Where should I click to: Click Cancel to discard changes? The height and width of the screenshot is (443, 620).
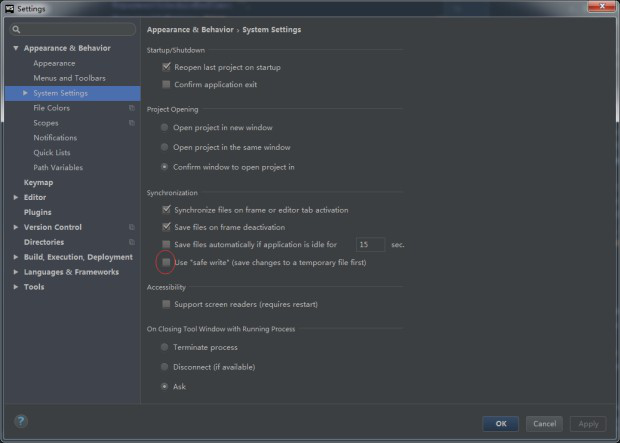[544, 424]
